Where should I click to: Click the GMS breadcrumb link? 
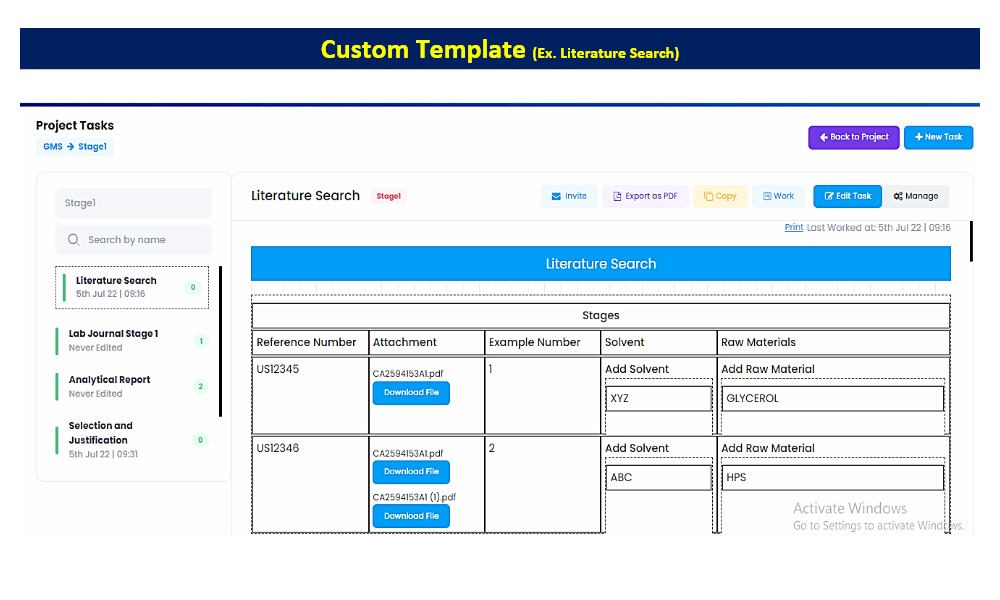point(52,147)
